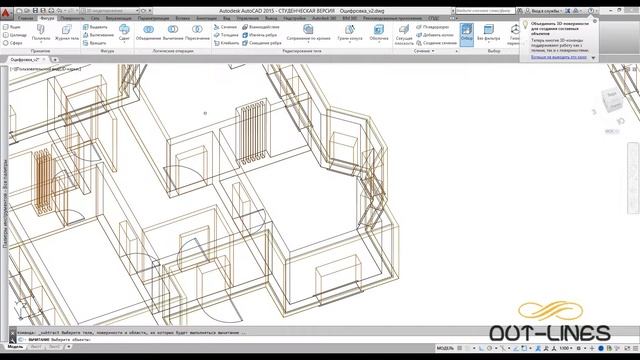Click the viewport controls label top-left

(45, 69)
